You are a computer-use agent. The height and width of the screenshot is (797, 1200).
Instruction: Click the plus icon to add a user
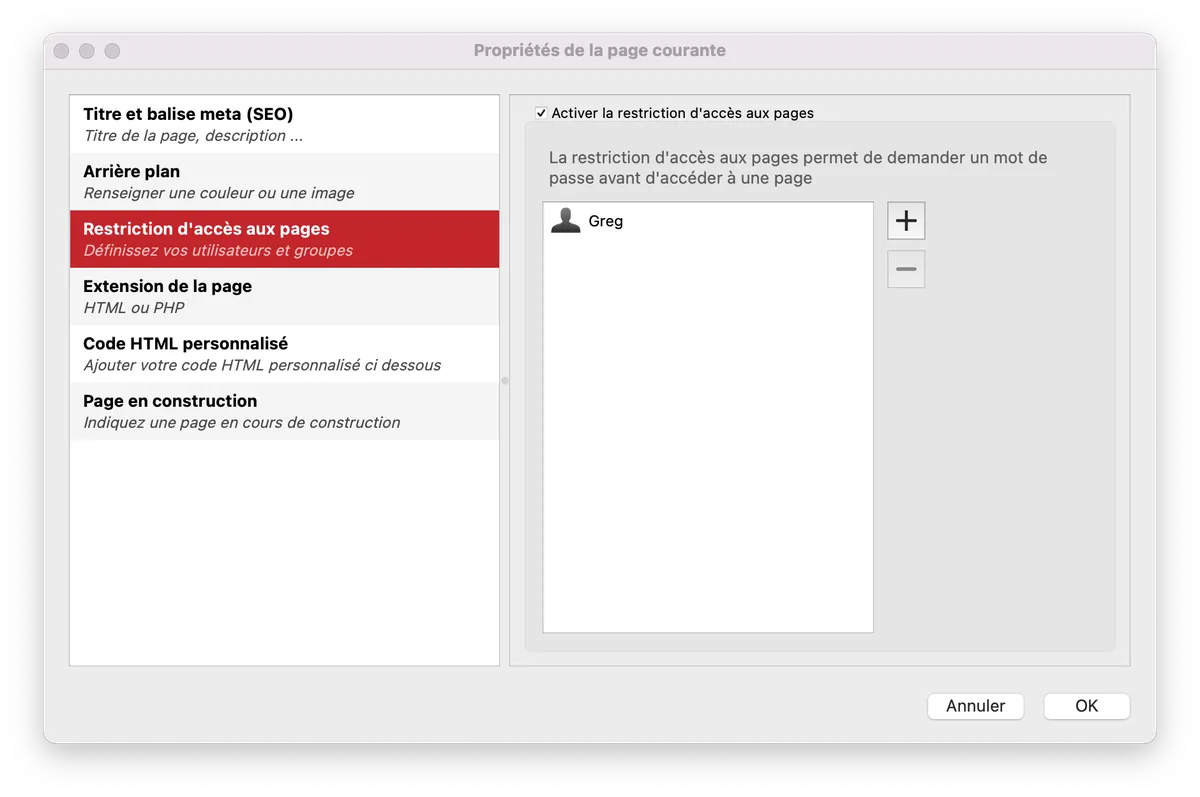coord(906,221)
